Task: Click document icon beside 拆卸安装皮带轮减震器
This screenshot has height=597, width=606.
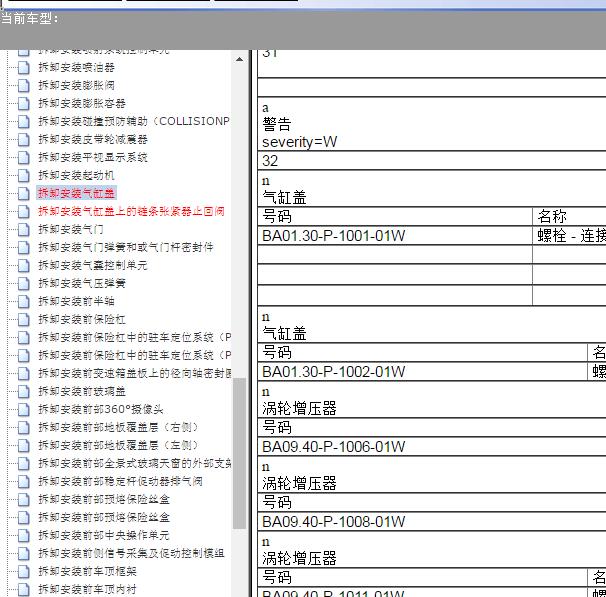Action: click(24, 139)
